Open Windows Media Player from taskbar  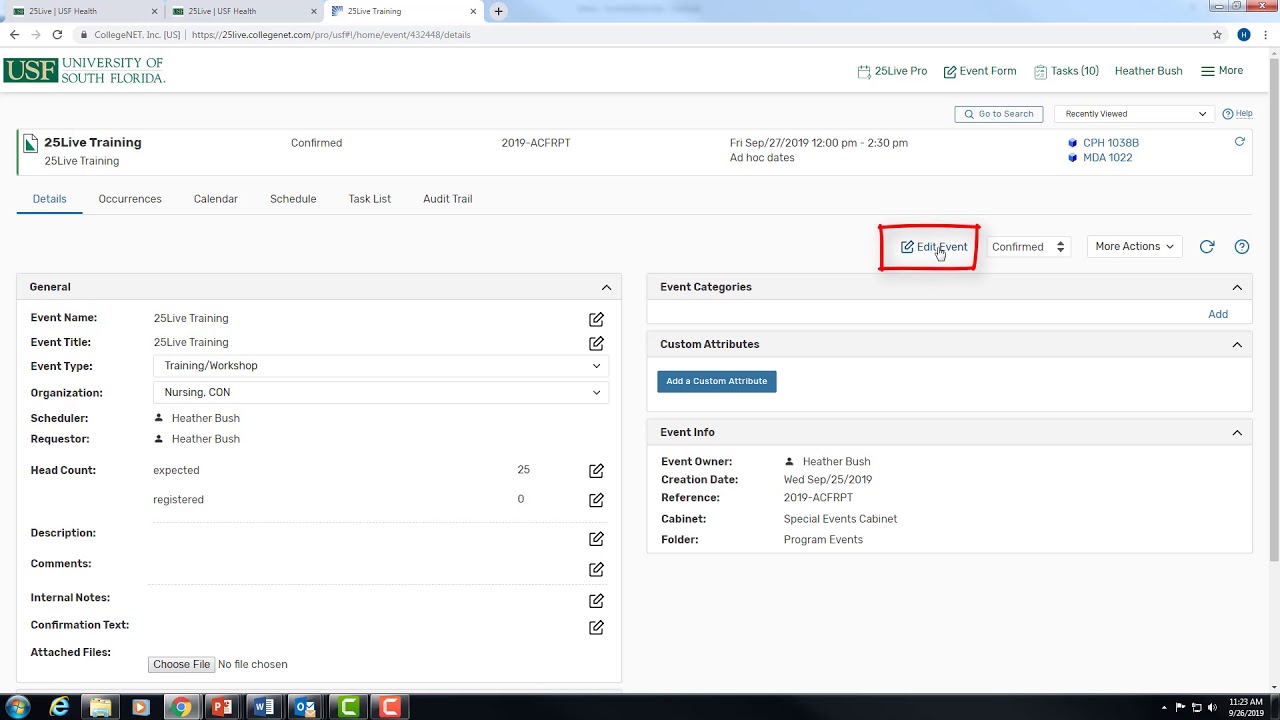tap(140, 707)
